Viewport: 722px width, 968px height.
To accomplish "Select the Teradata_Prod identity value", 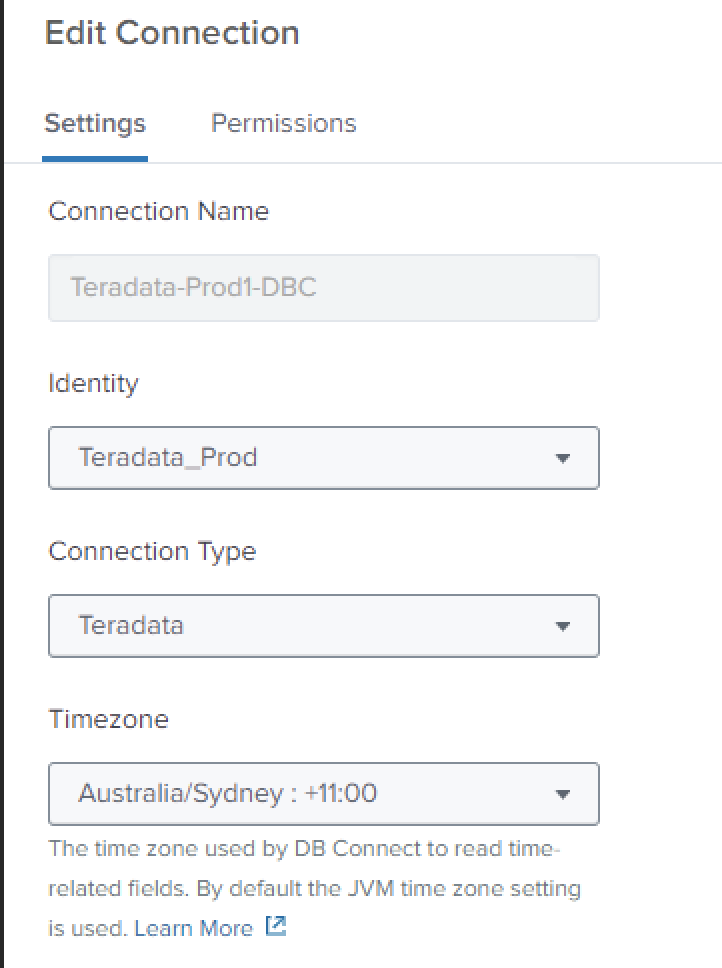I will point(168,458).
